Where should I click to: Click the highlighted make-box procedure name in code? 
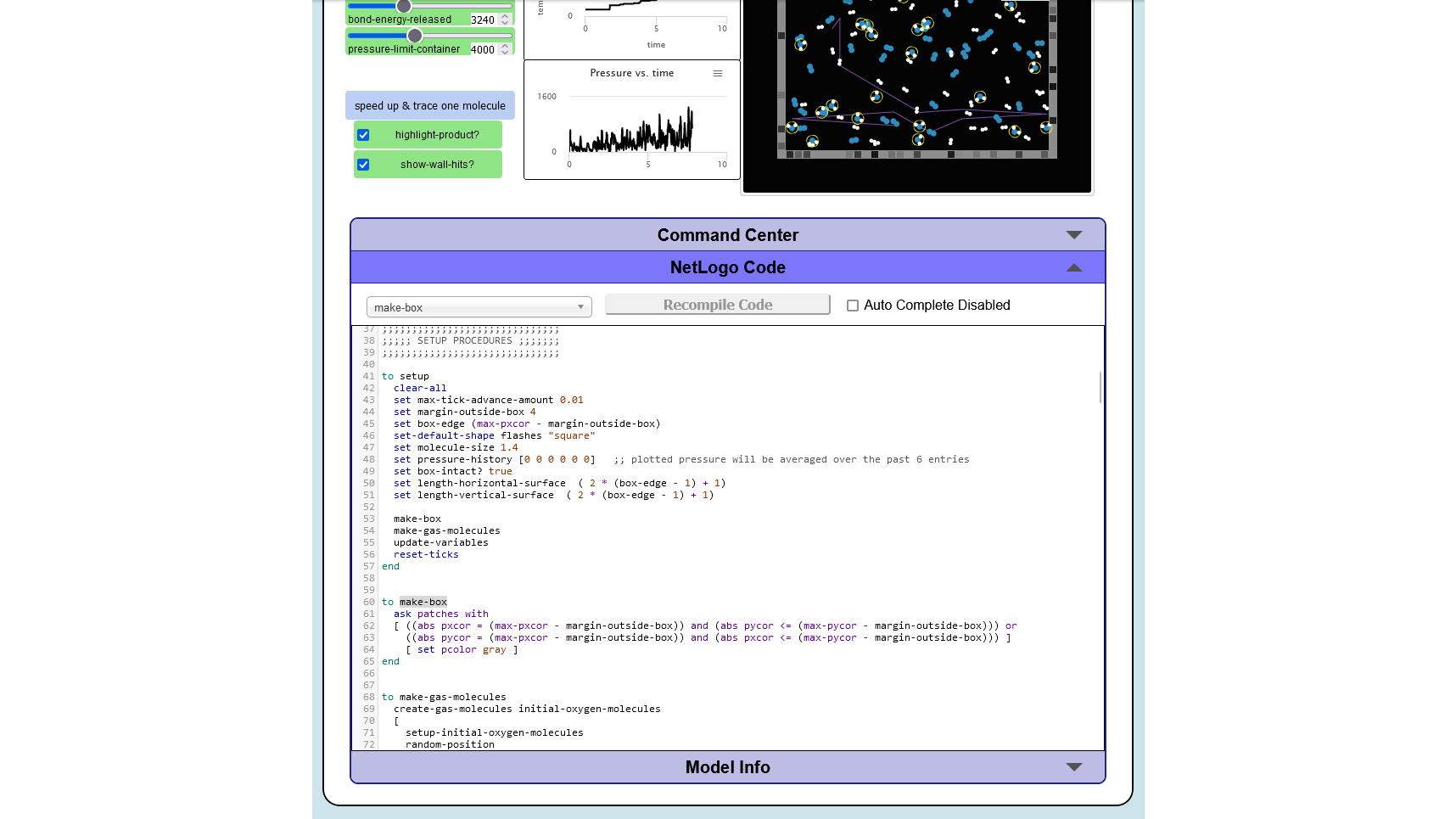pyautogui.click(x=423, y=602)
